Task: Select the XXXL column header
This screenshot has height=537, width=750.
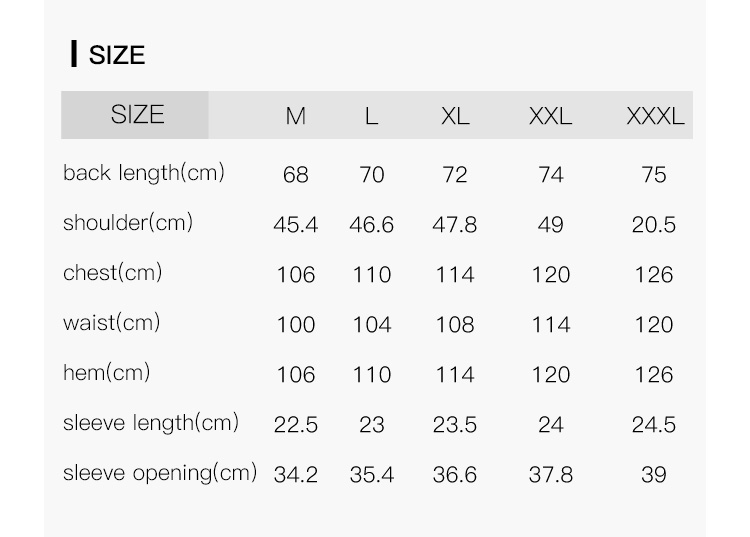Action: (x=655, y=116)
